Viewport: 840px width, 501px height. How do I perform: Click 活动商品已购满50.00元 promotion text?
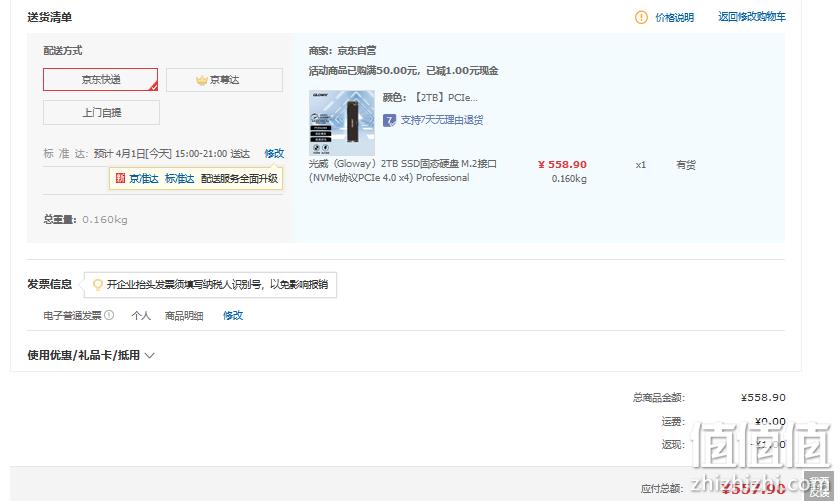pos(403,71)
